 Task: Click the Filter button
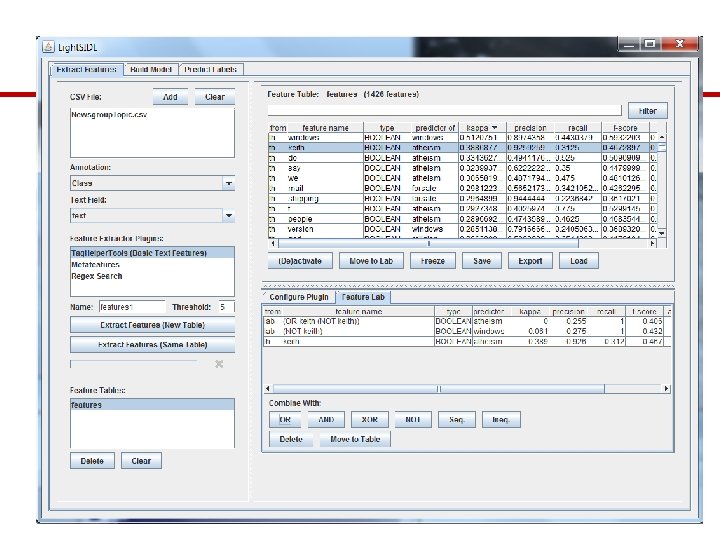coord(647,111)
